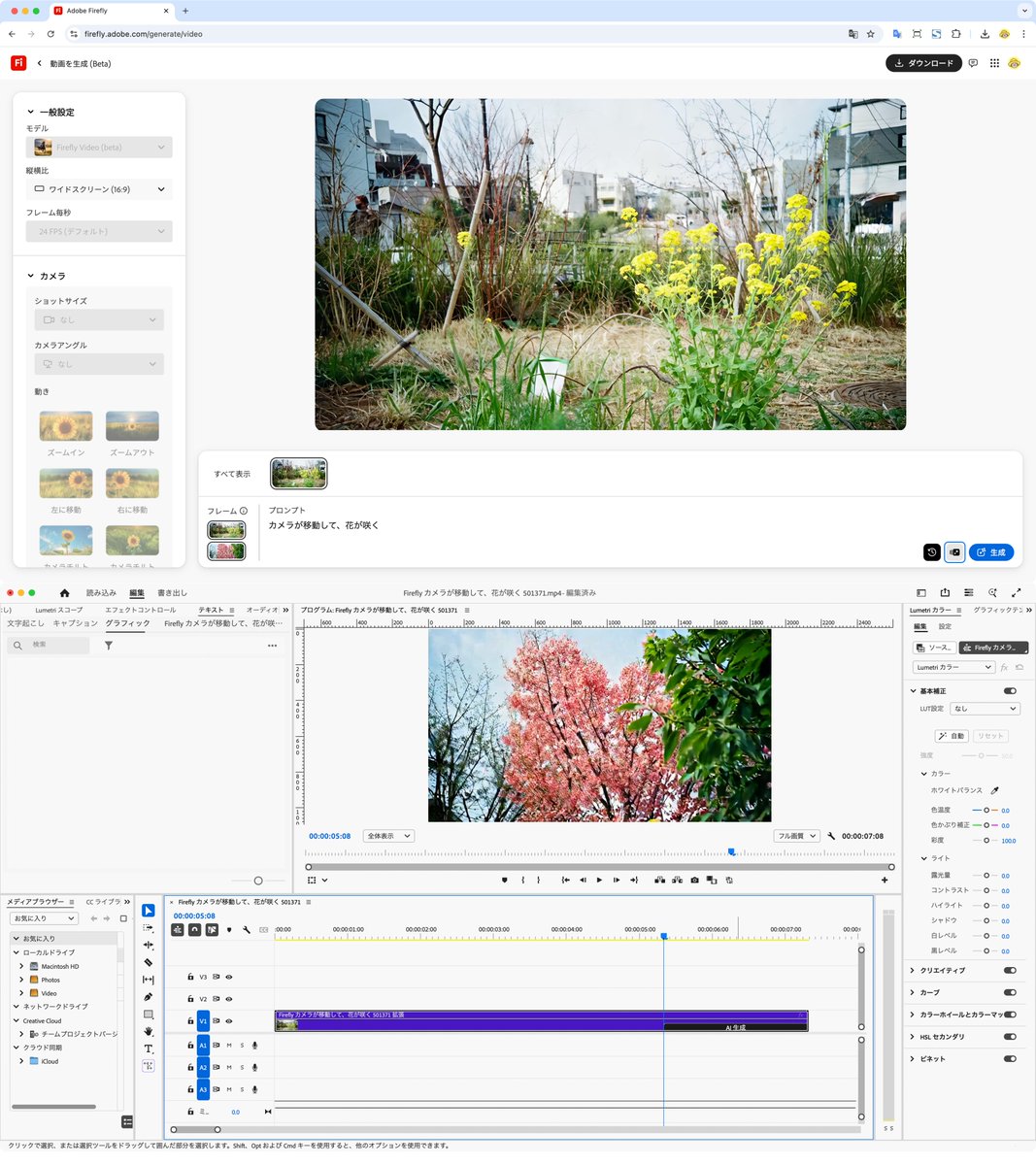The height and width of the screenshot is (1165, 1036).
Task: Open the 縦横比 ワイドスクリーン dropdown
Action: pyautogui.click(x=99, y=189)
